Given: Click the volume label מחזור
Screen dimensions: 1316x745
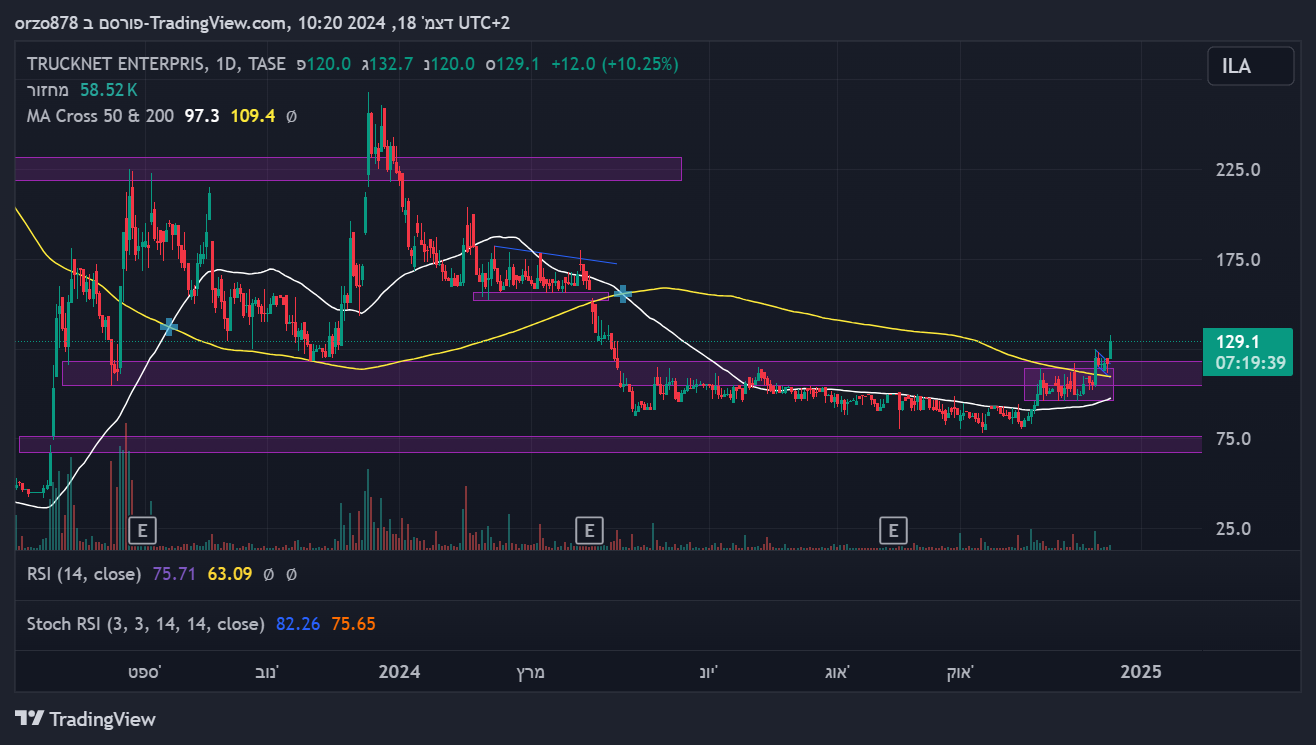Looking at the screenshot, I should pyautogui.click(x=48, y=90).
